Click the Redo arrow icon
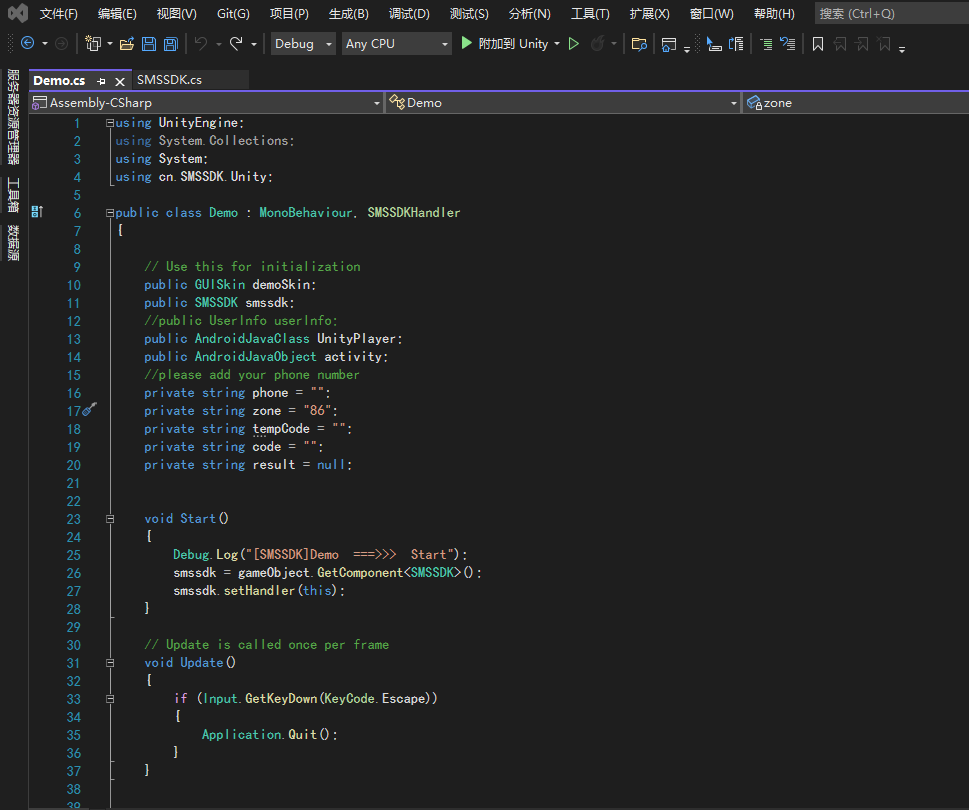969x810 pixels. 236,43
